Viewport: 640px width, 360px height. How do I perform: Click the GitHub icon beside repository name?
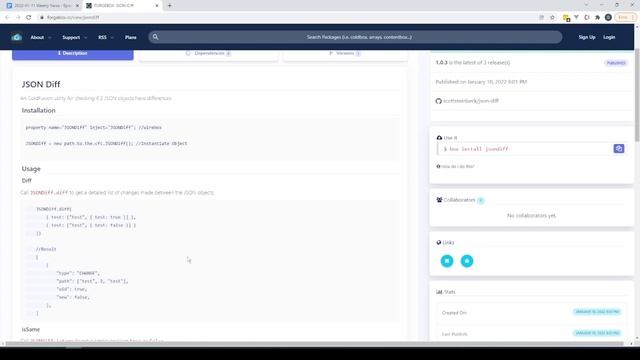pyautogui.click(x=438, y=101)
